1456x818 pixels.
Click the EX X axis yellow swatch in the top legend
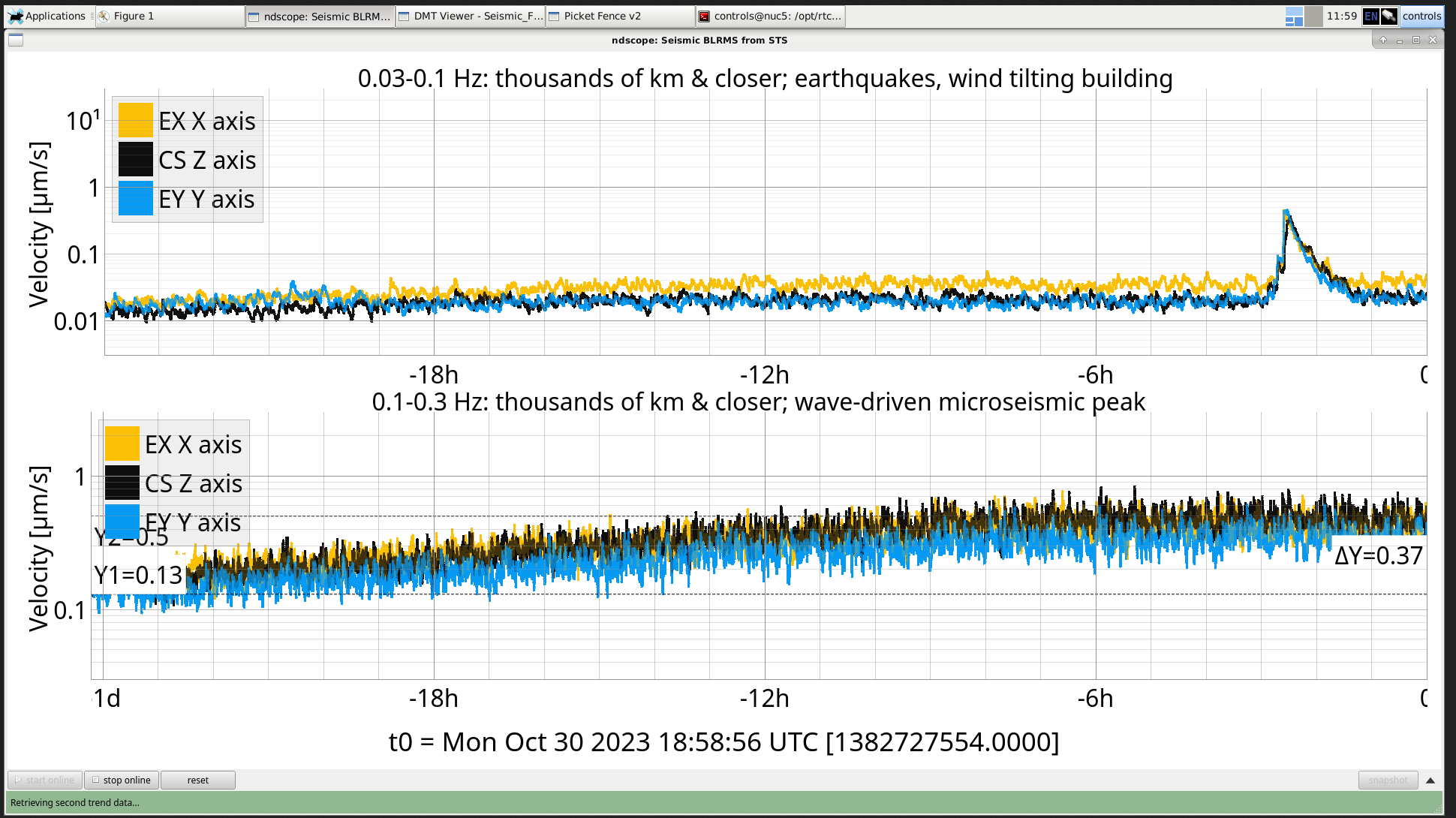(x=135, y=121)
